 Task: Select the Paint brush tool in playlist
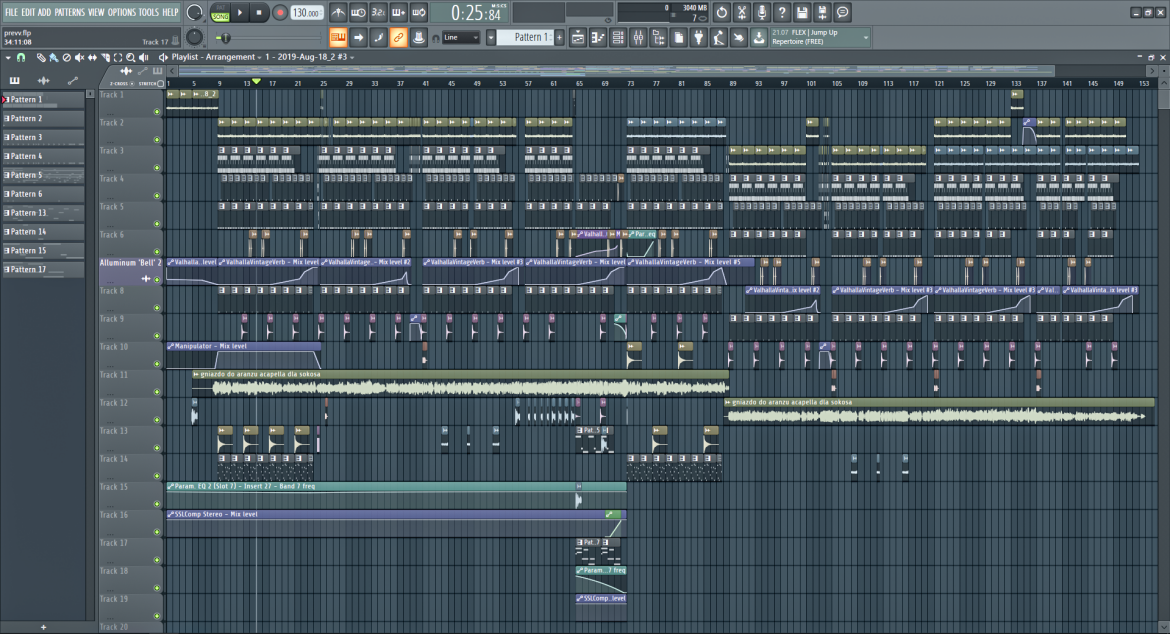tap(54, 57)
